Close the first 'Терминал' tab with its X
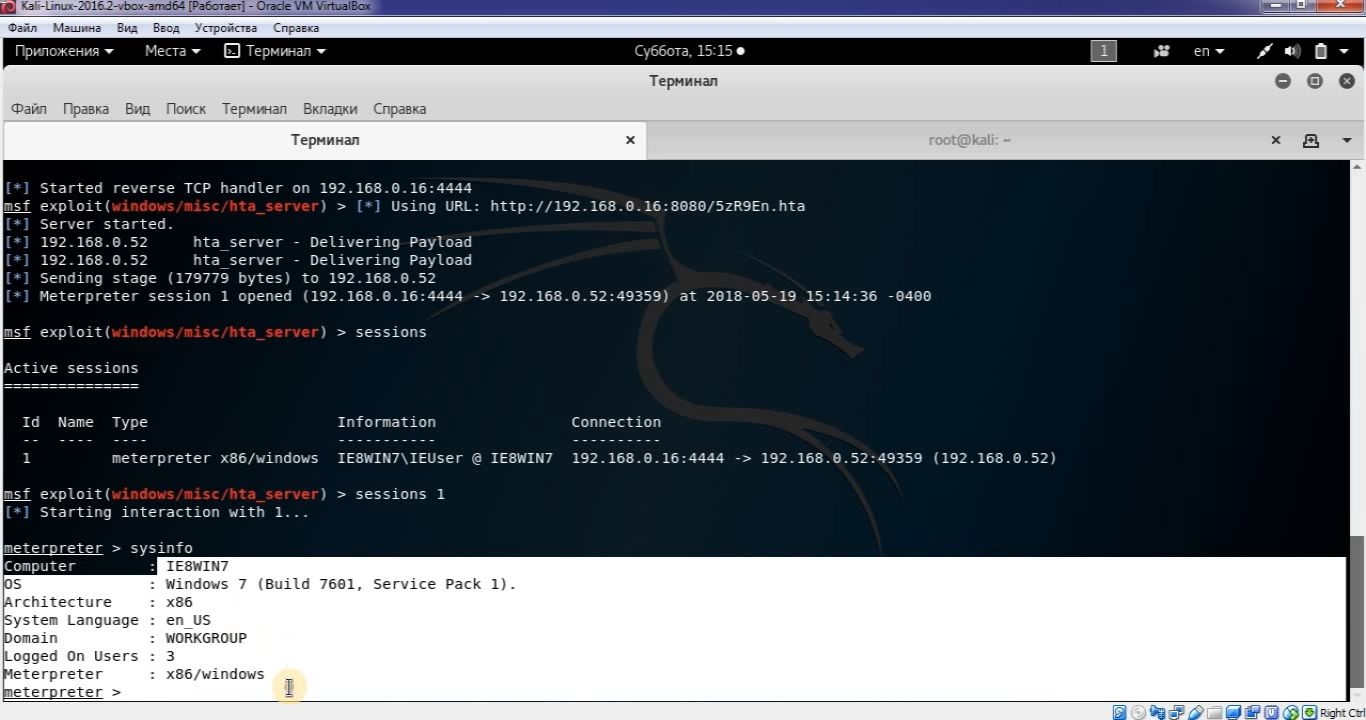Image resolution: width=1366 pixels, height=720 pixels. pyautogui.click(x=630, y=140)
